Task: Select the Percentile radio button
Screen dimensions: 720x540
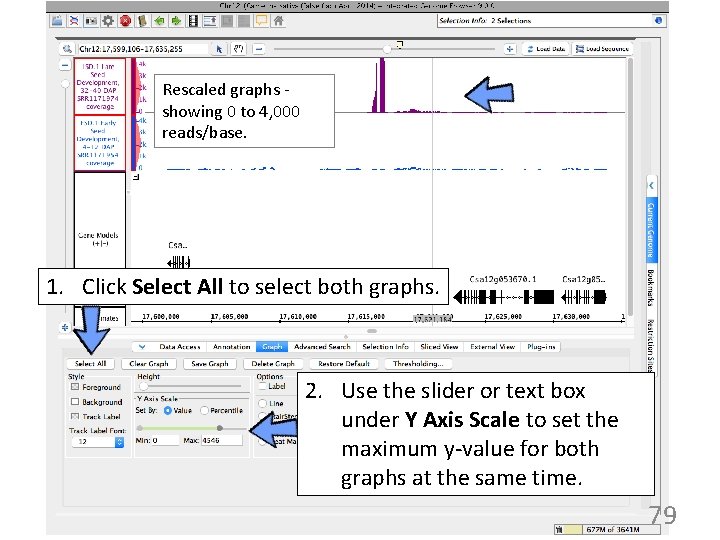Action: pyautogui.click(x=204, y=411)
